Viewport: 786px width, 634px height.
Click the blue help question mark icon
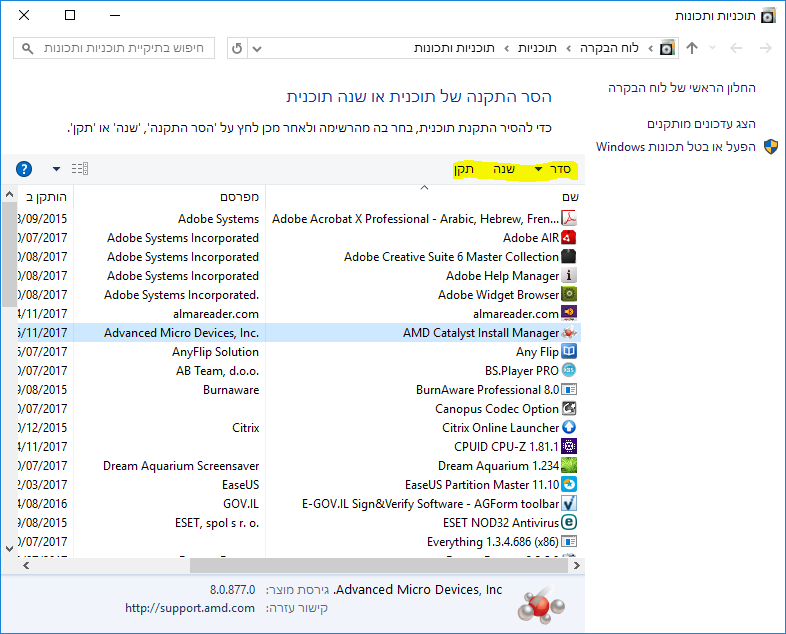(24, 169)
